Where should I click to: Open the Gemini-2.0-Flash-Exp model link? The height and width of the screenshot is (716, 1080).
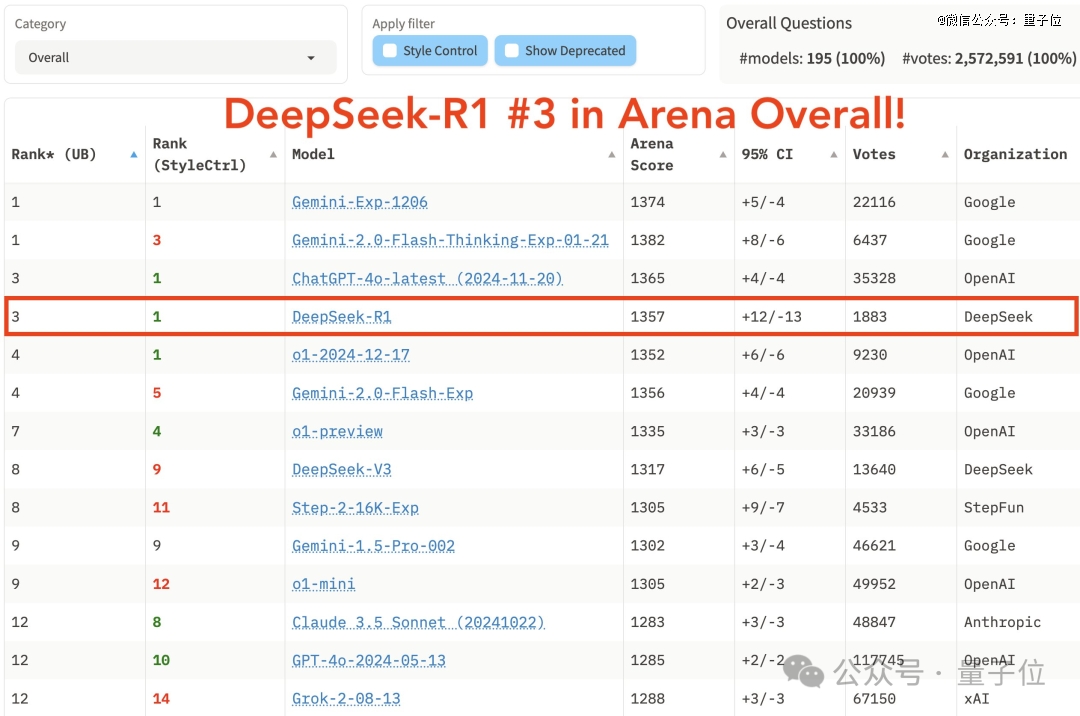tap(382, 393)
